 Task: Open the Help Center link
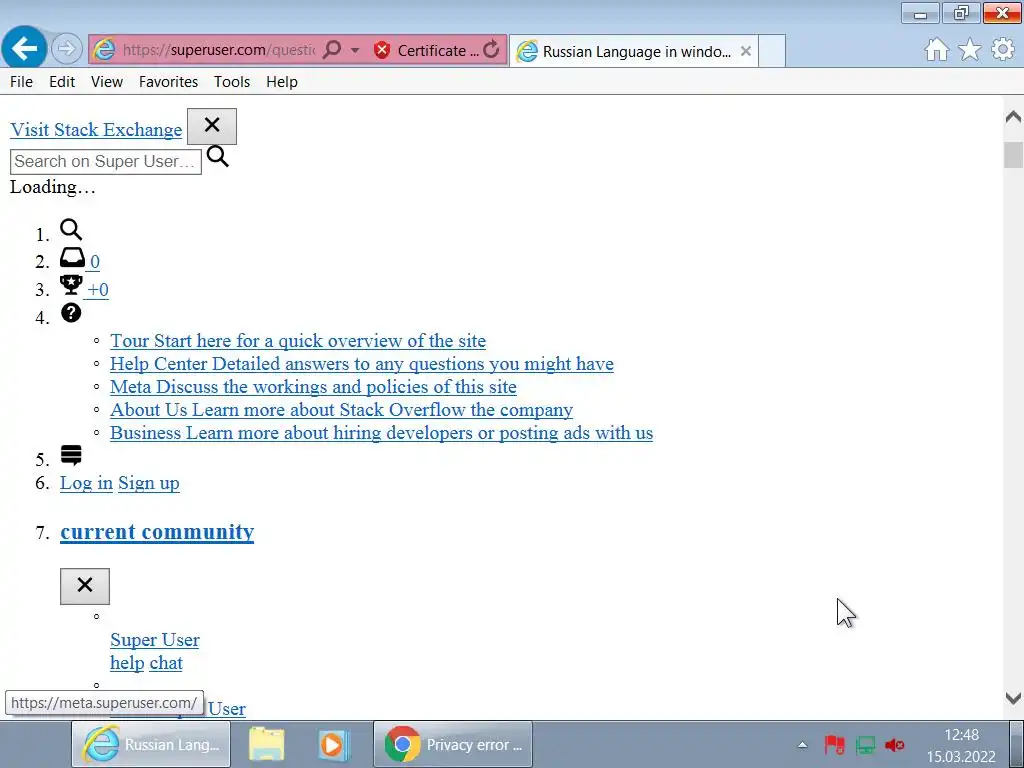pos(362,364)
